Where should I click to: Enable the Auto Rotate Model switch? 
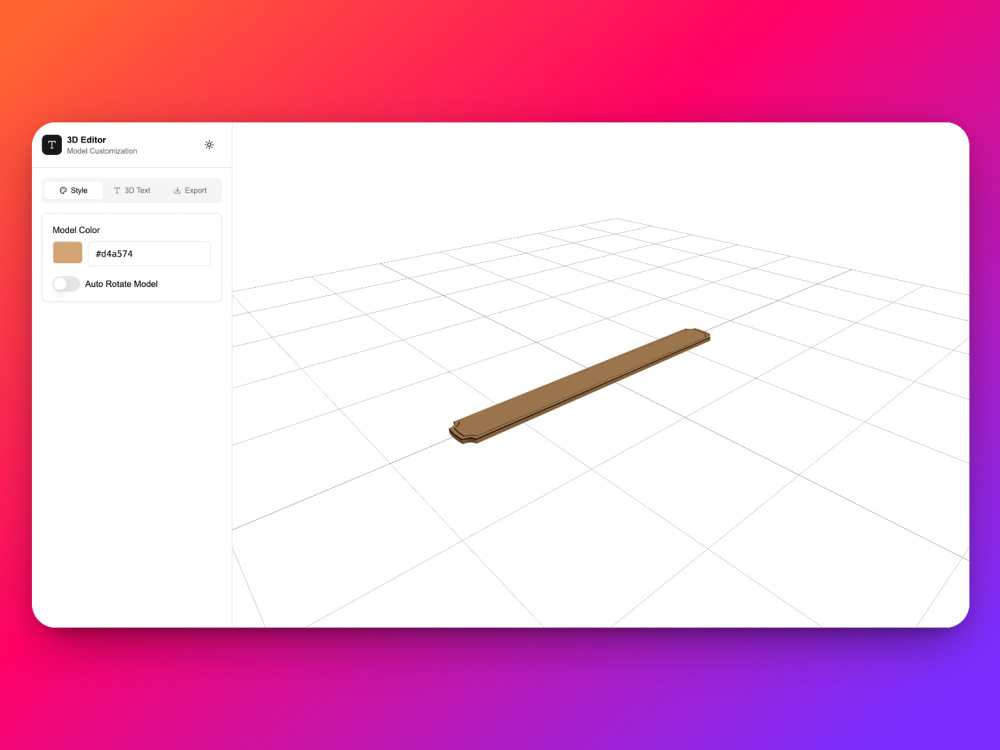tap(66, 284)
